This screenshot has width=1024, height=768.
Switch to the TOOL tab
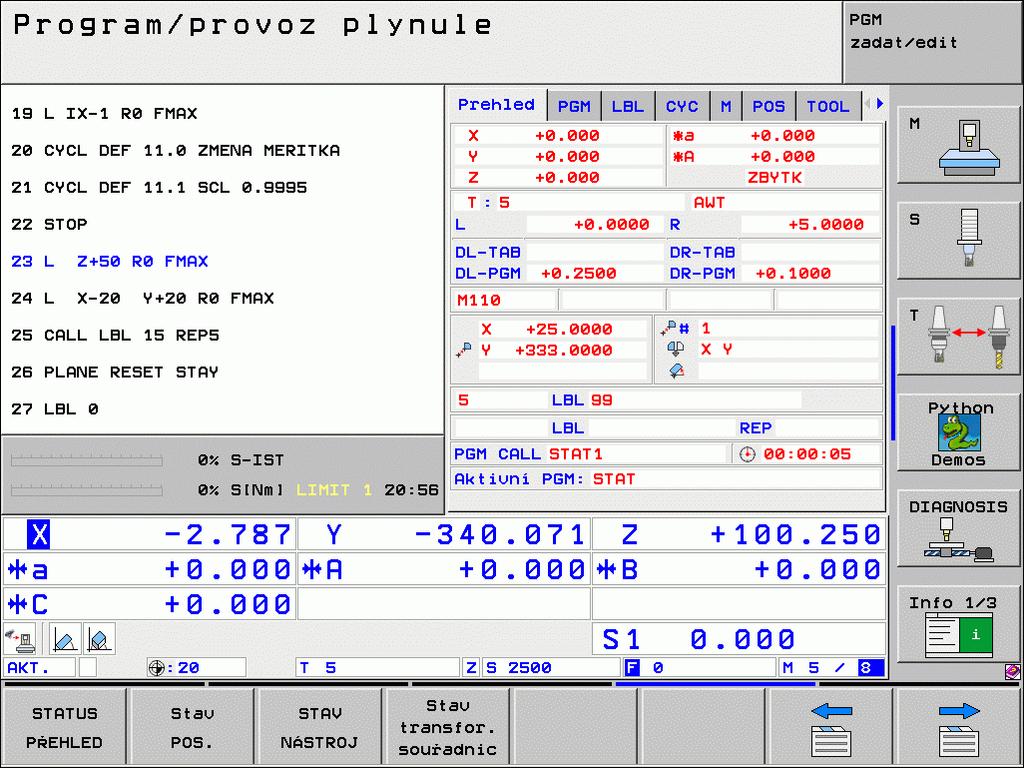point(827,106)
